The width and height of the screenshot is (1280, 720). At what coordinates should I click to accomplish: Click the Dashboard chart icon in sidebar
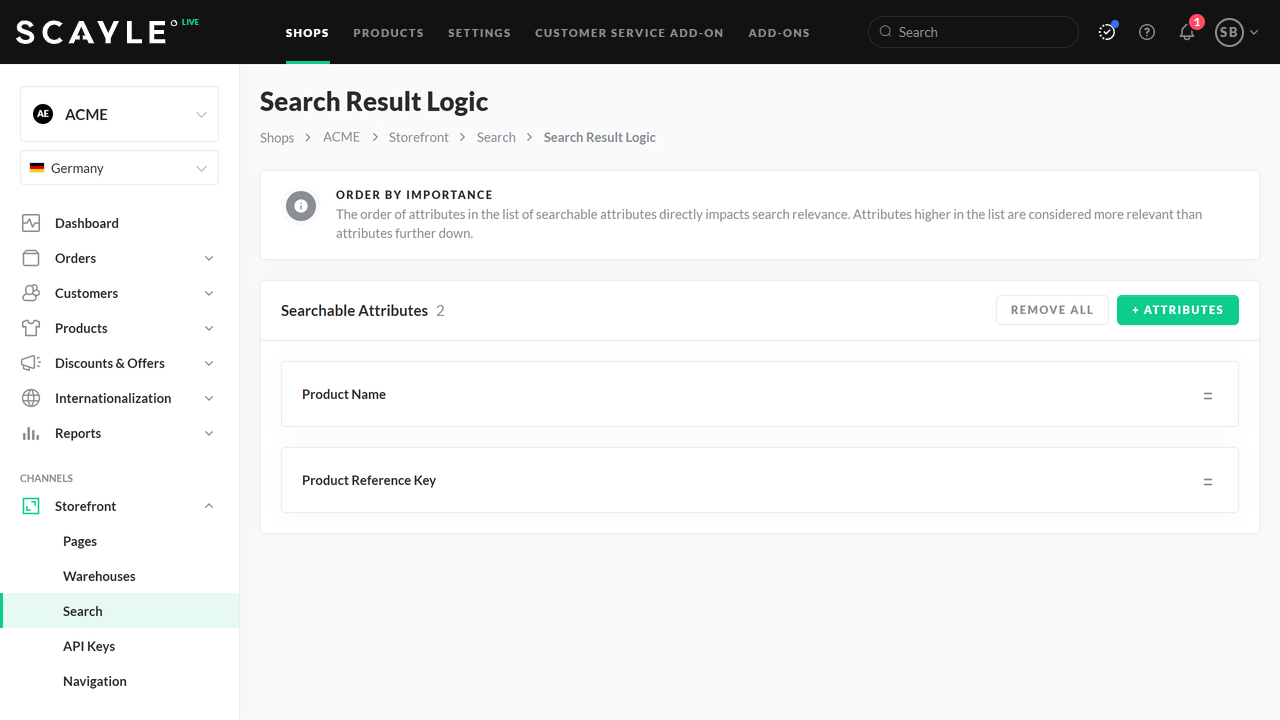pyautogui.click(x=31, y=223)
